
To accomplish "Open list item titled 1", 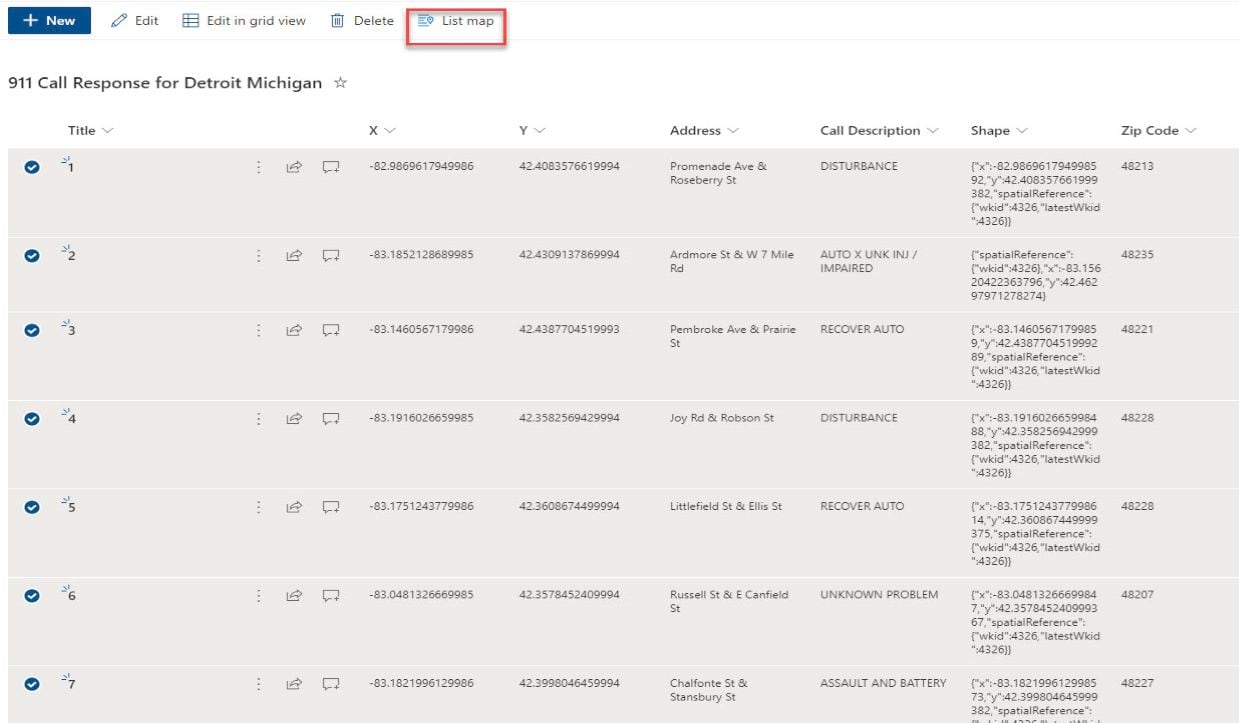I will tap(71, 168).
